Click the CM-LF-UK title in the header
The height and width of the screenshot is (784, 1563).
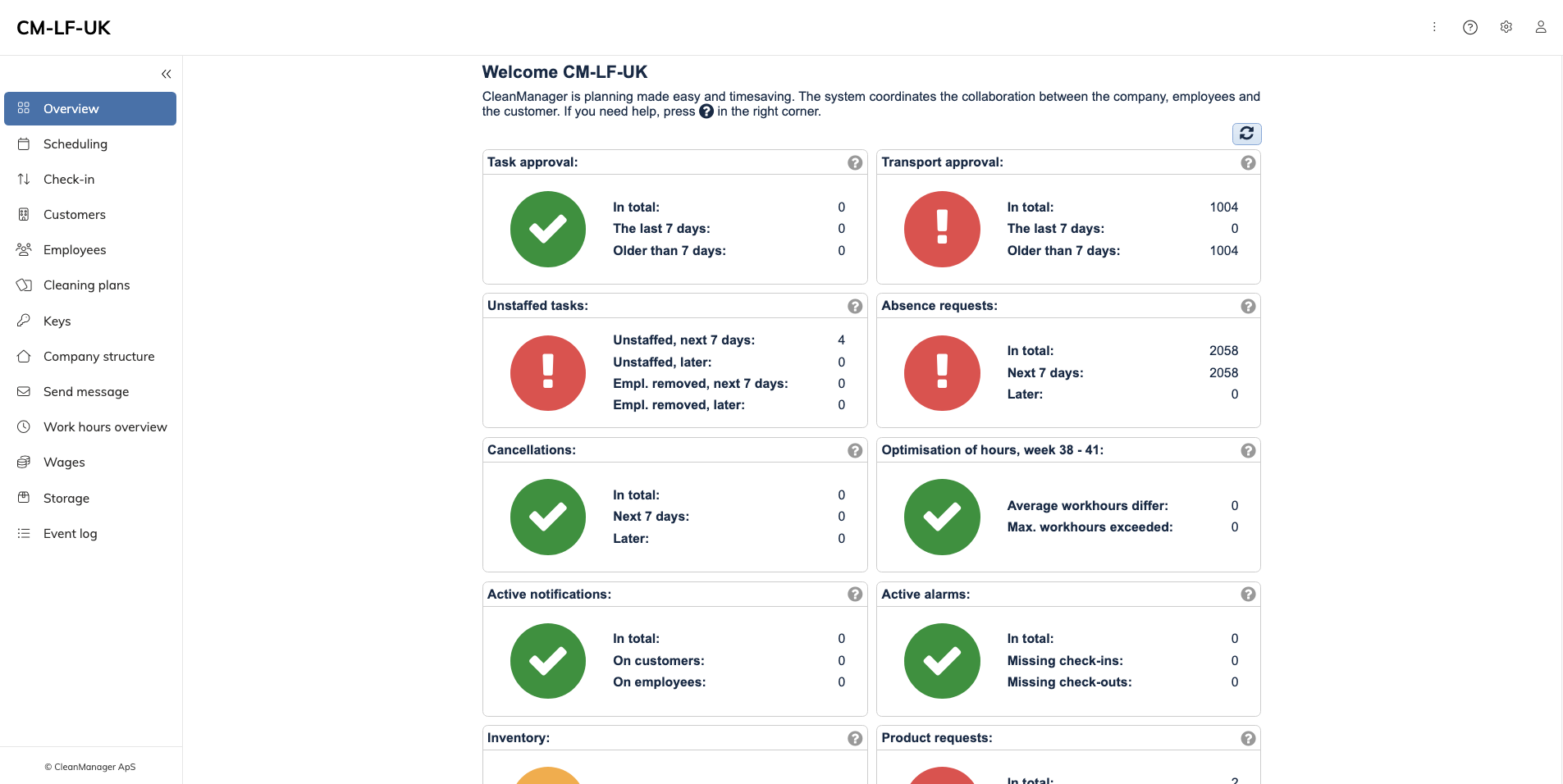63,28
